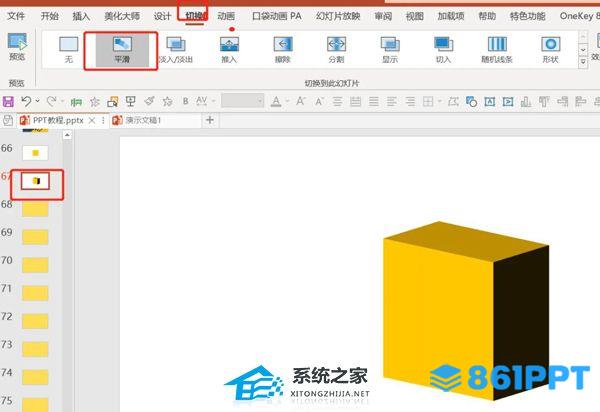Open the 文件 menu
Viewport: 600px width, 412px height.
coord(16,16)
